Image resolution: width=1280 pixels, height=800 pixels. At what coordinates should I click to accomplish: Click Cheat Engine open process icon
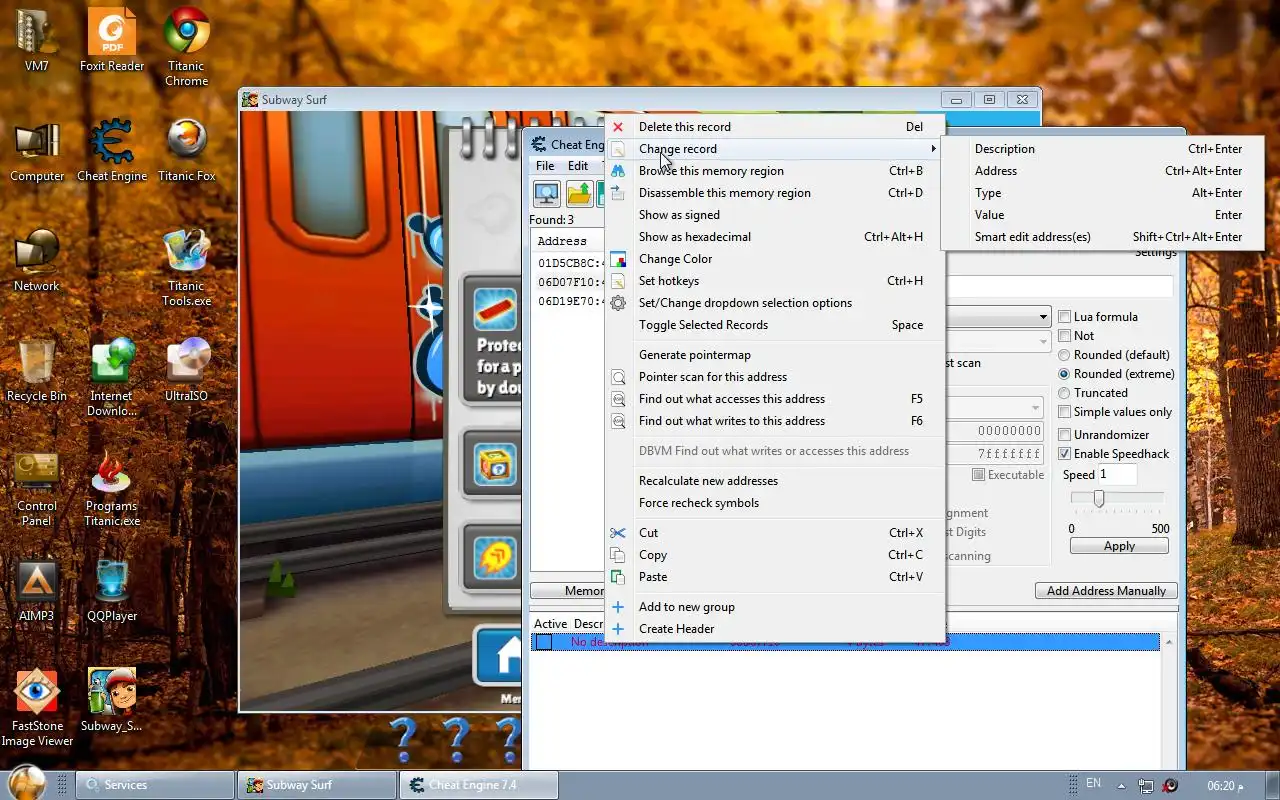point(547,193)
